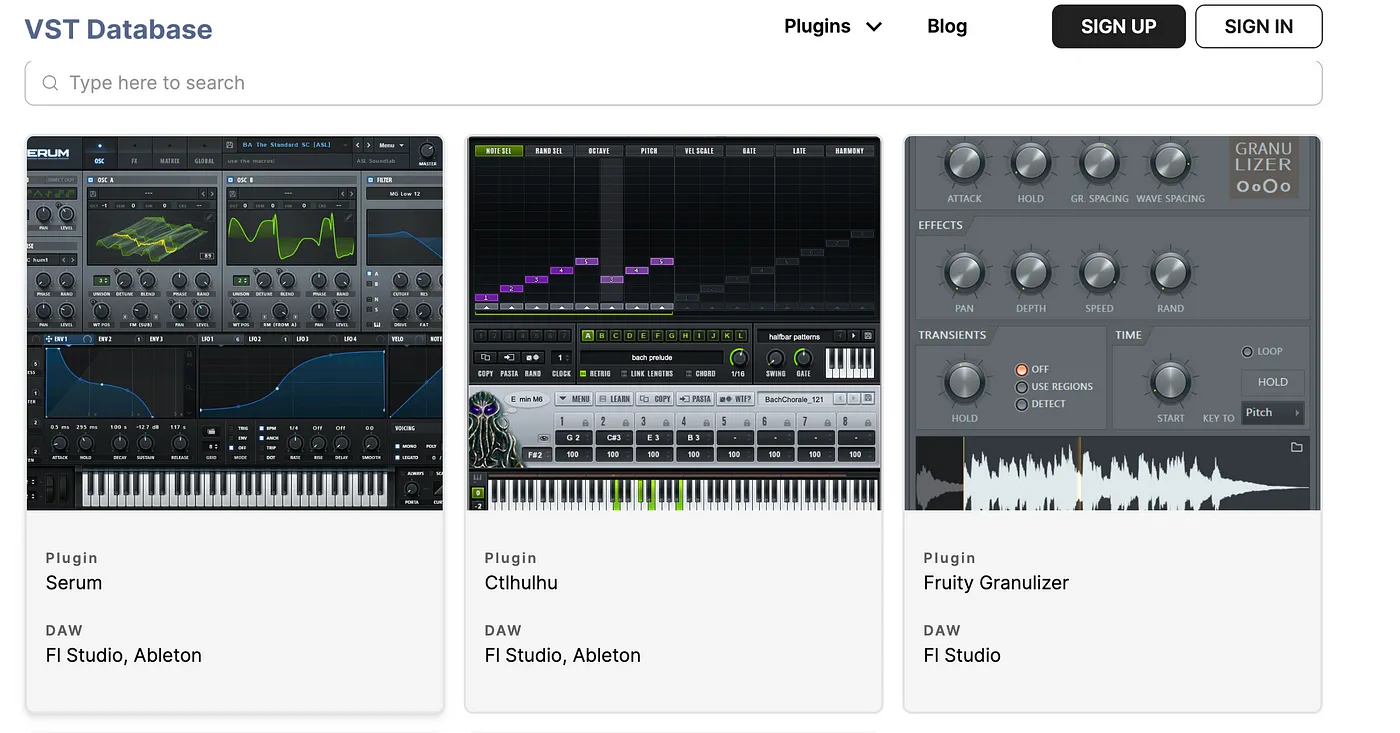Open the Pitch key-to dropdown
Screen dimensions: 1400x733
(1274, 413)
